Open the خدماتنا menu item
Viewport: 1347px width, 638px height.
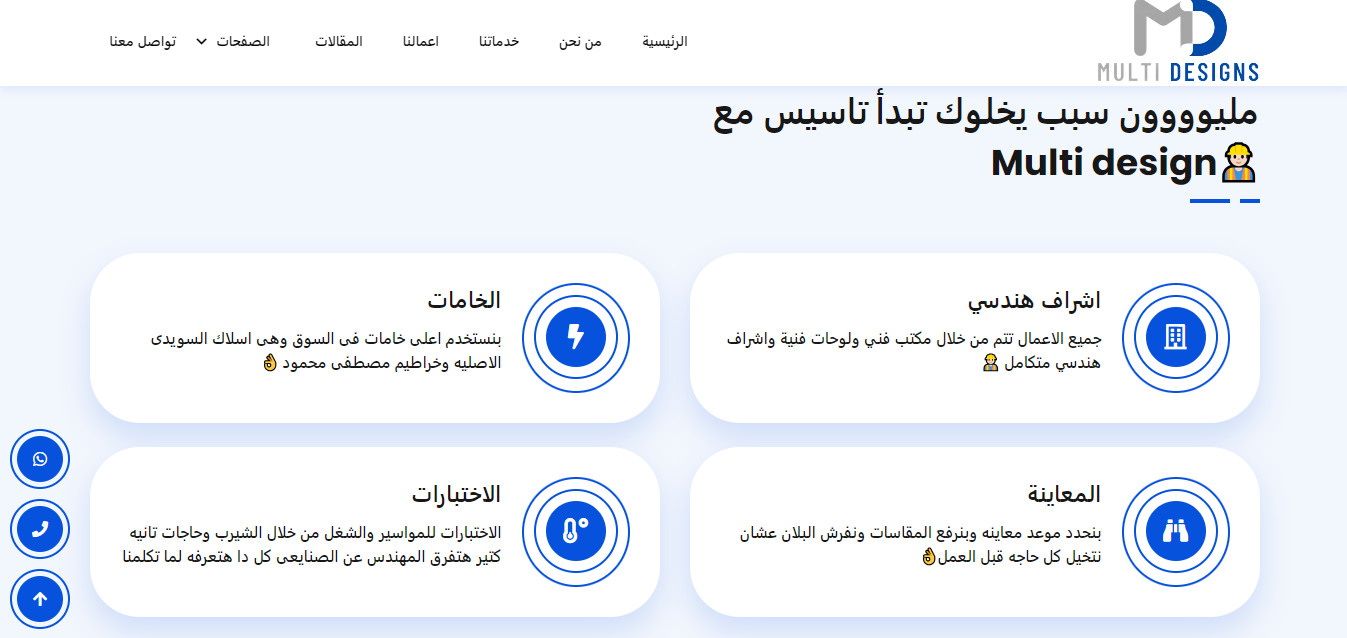(x=499, y=42)
